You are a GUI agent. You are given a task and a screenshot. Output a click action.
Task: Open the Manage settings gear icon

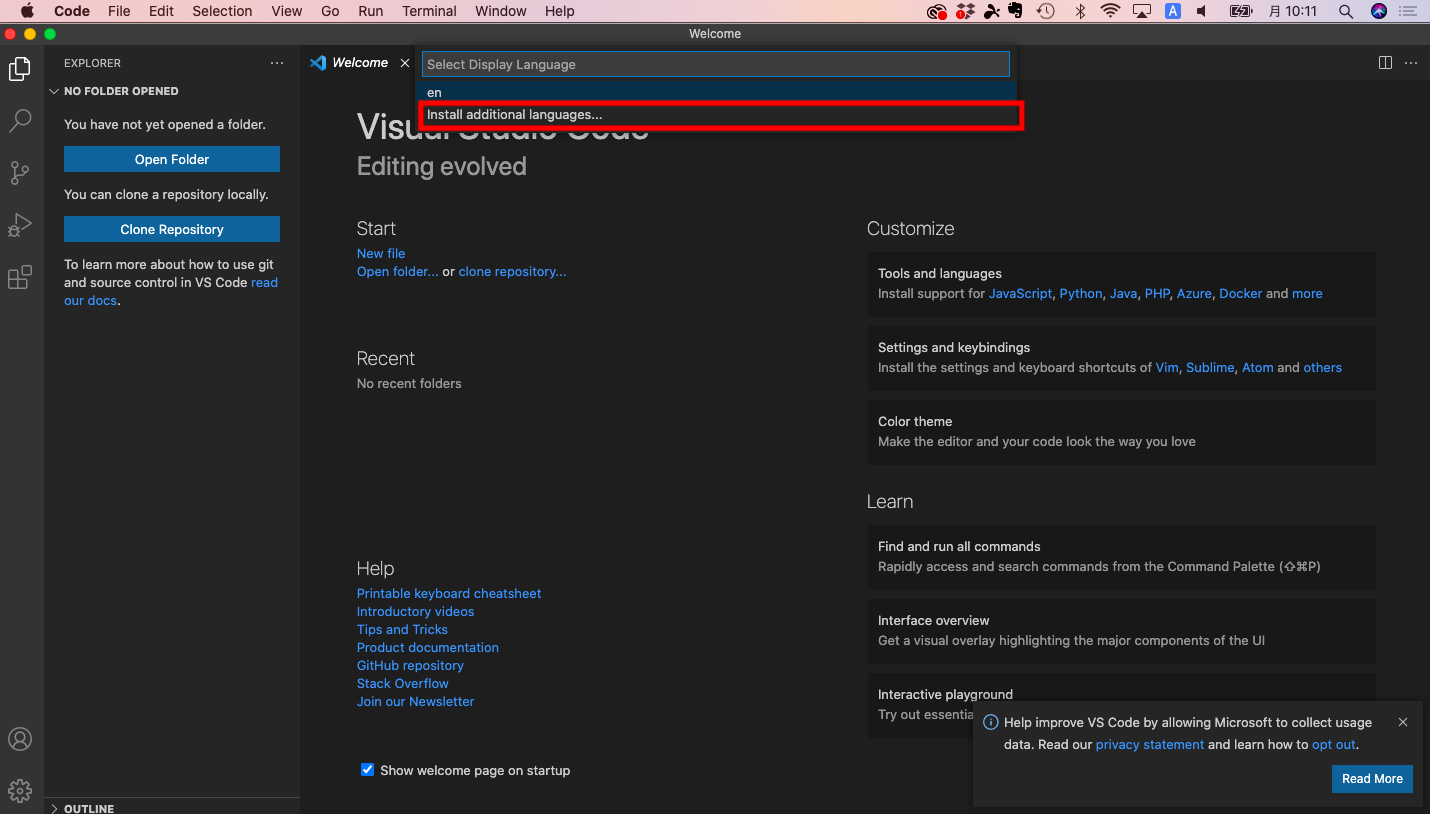pos(20,790)
